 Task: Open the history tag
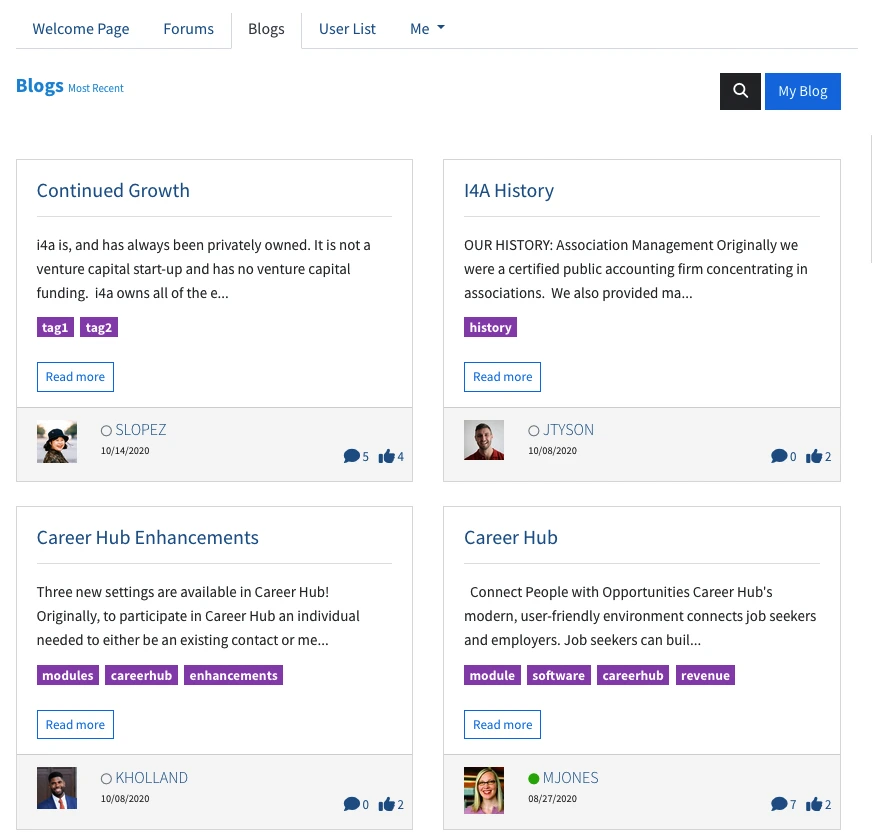click(x=490, y=327)
